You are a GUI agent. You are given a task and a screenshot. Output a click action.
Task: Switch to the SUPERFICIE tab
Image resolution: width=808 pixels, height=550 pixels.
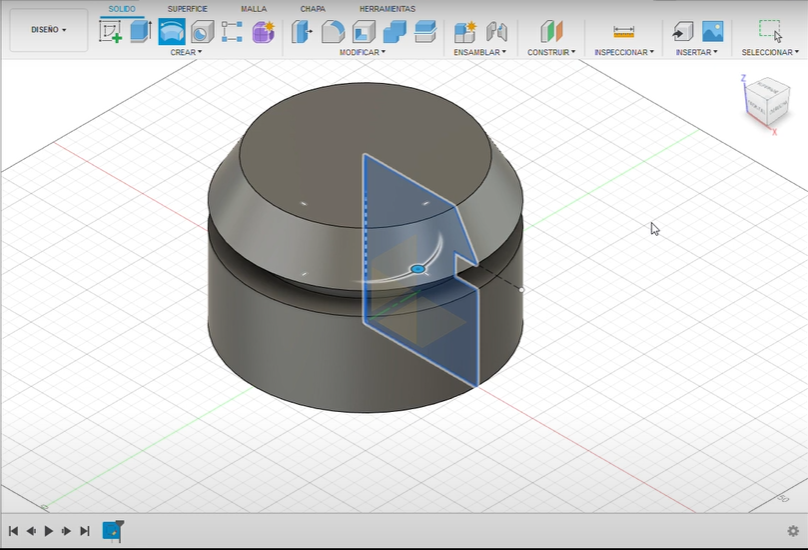pyautogui.click(x=188, y=9)
